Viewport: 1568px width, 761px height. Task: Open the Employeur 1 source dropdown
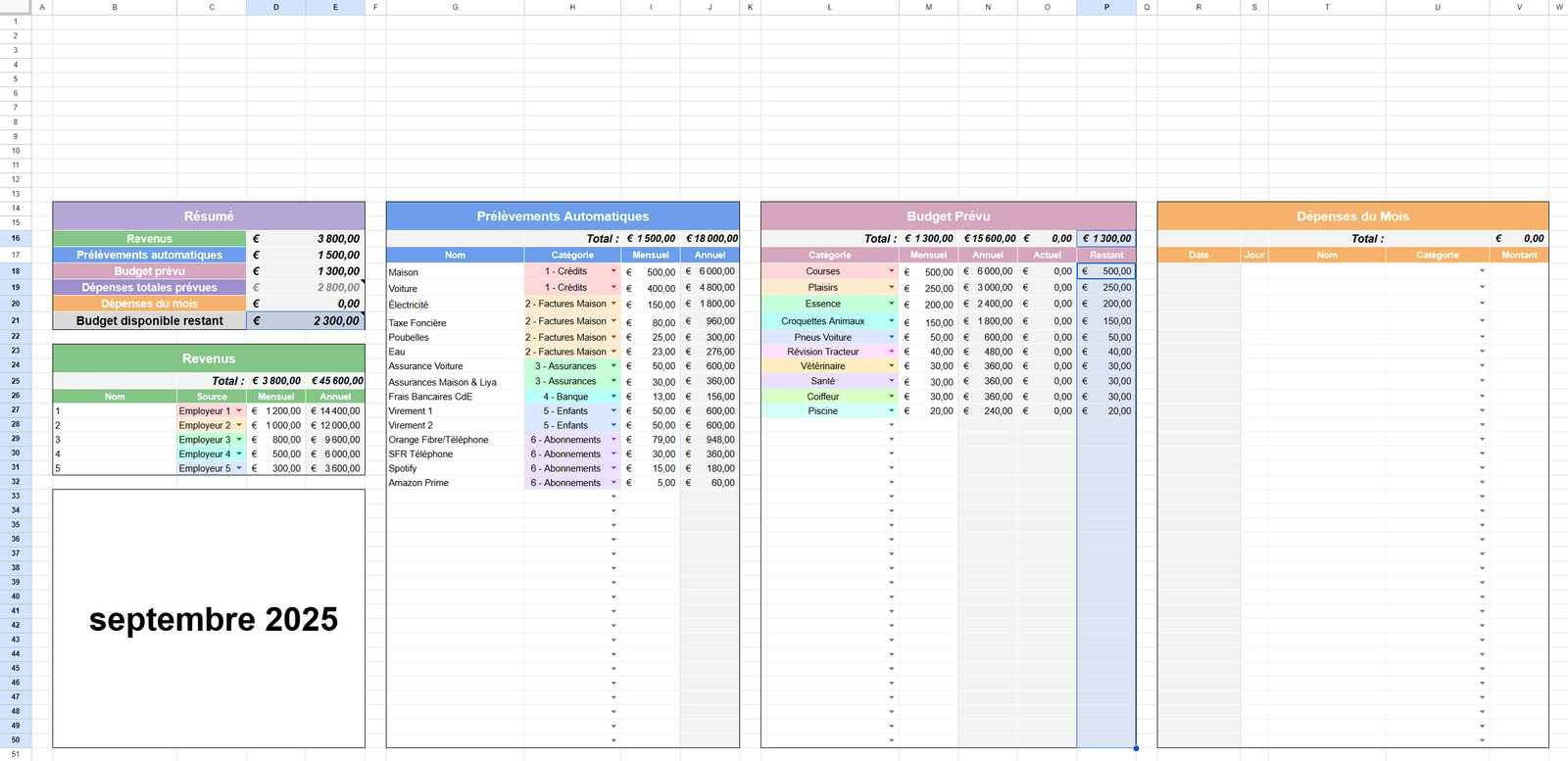point(239,411)
